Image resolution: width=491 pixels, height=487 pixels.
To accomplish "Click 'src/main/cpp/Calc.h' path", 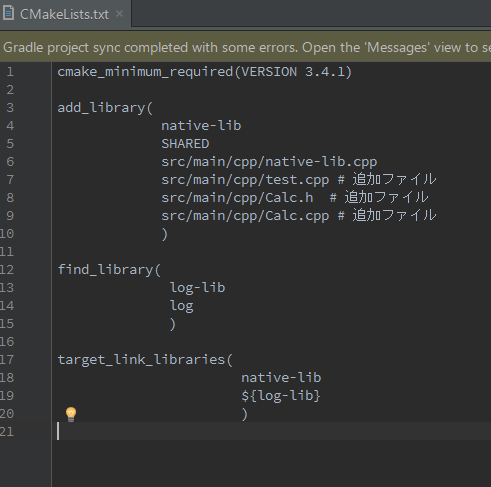I will tap(237, 198).
